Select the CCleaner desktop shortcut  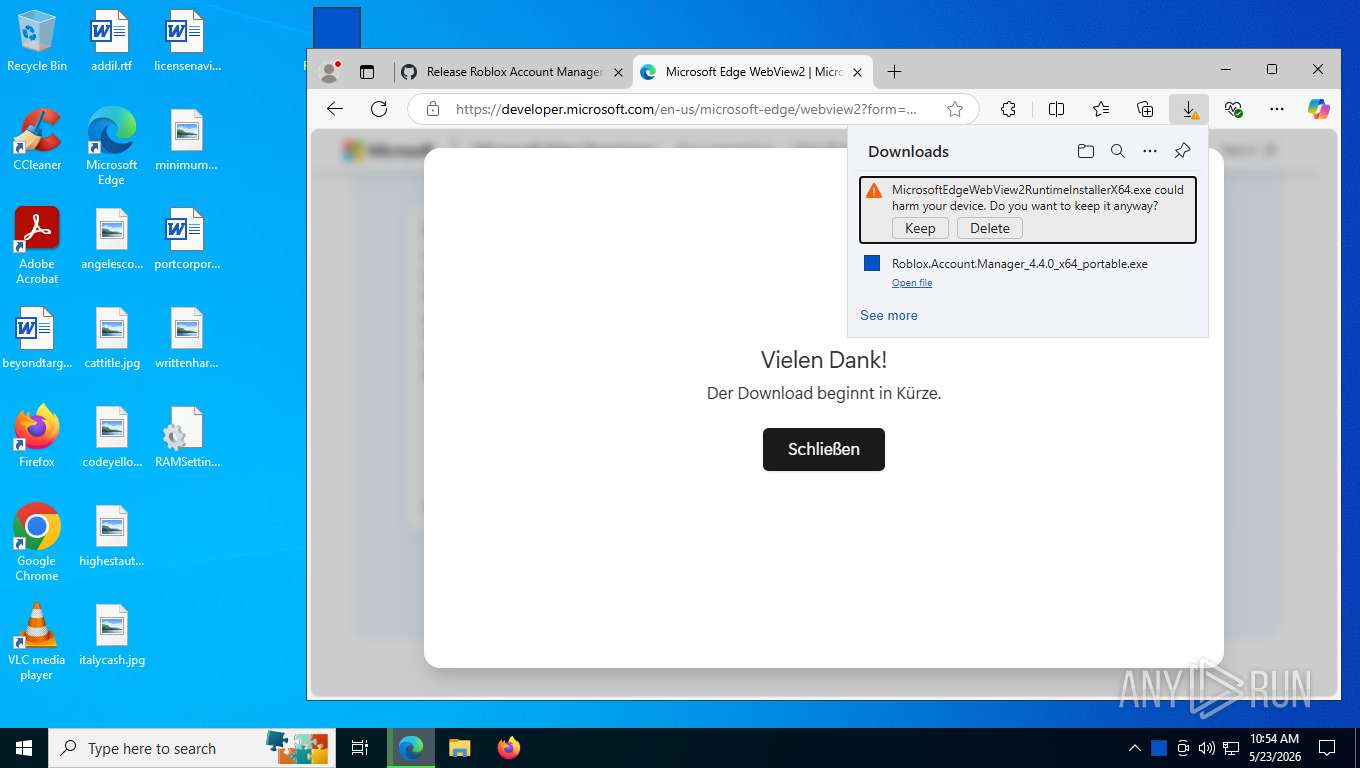coord(37,139)
